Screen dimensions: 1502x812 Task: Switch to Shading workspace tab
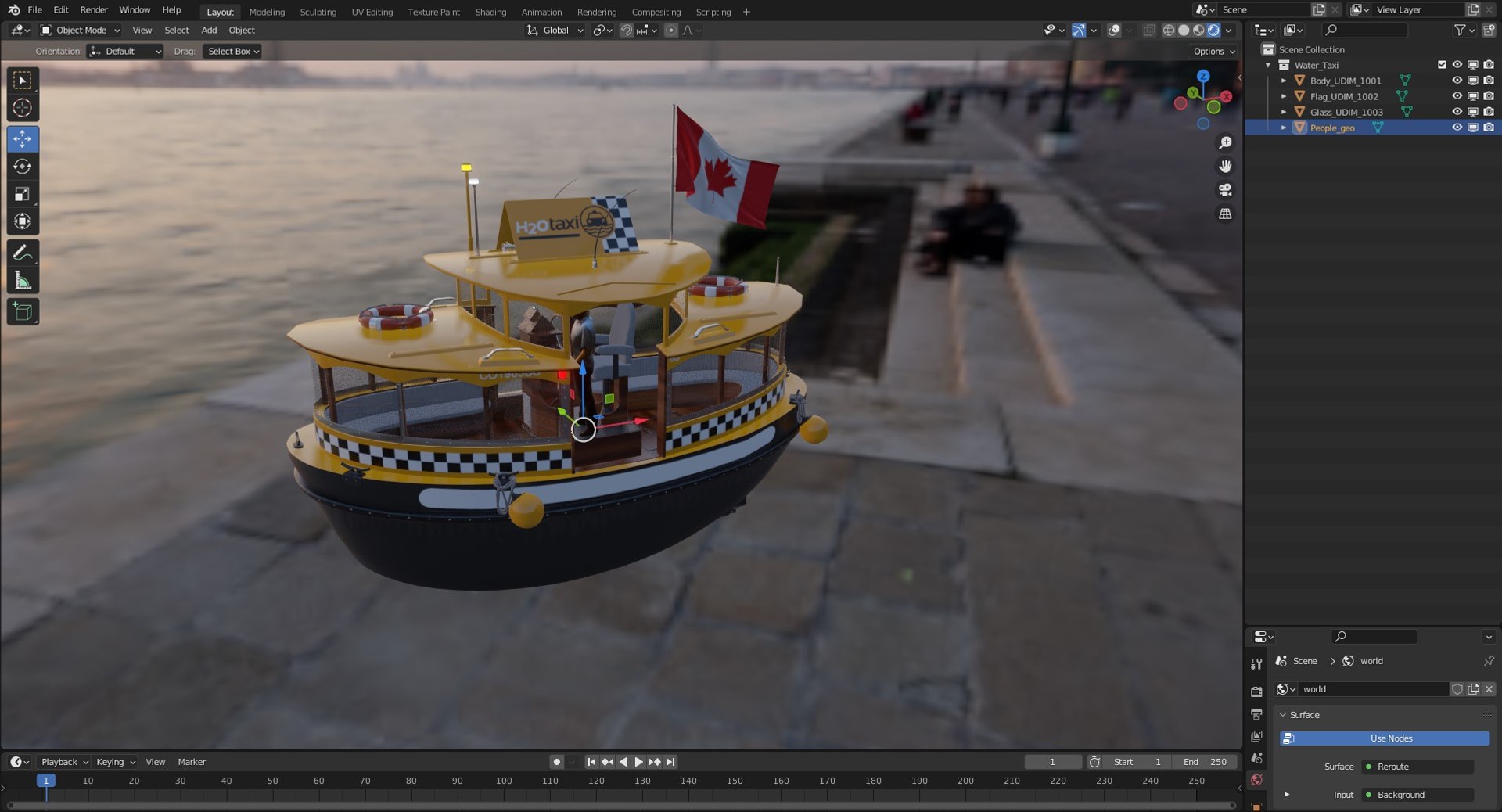pos(490,12)
